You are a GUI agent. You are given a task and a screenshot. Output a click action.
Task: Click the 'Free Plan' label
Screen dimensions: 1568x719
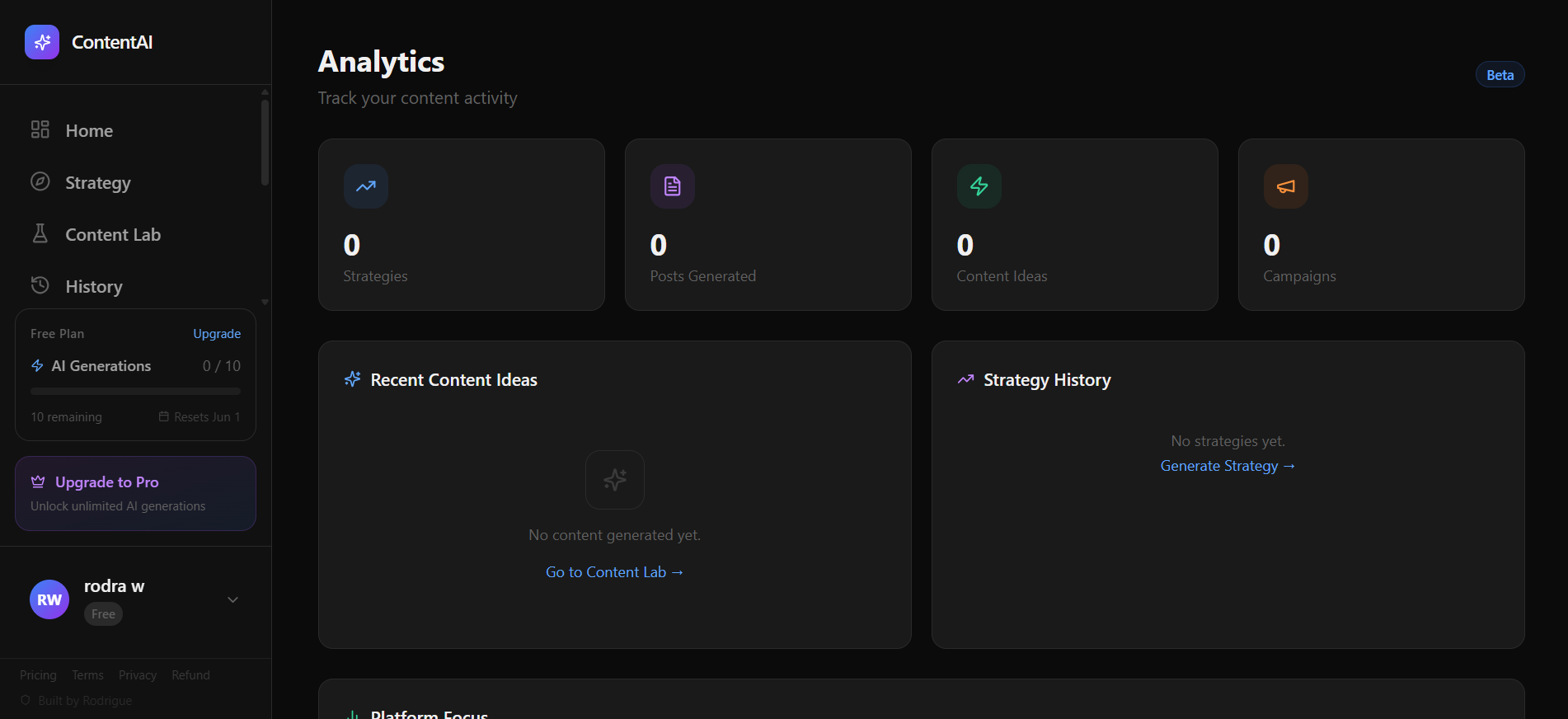[x=57, y=333]
